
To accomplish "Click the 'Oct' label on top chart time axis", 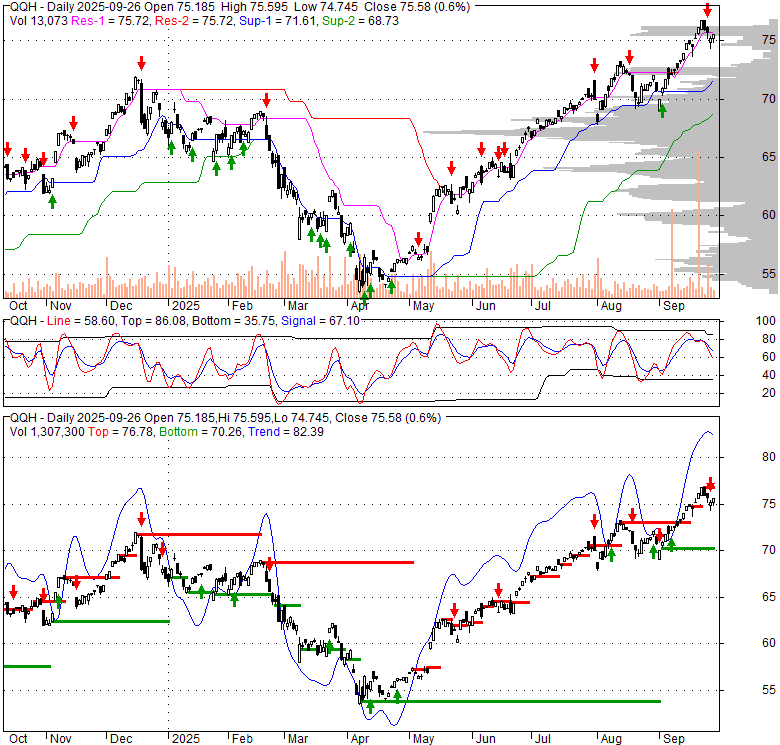I will point(18,306).
